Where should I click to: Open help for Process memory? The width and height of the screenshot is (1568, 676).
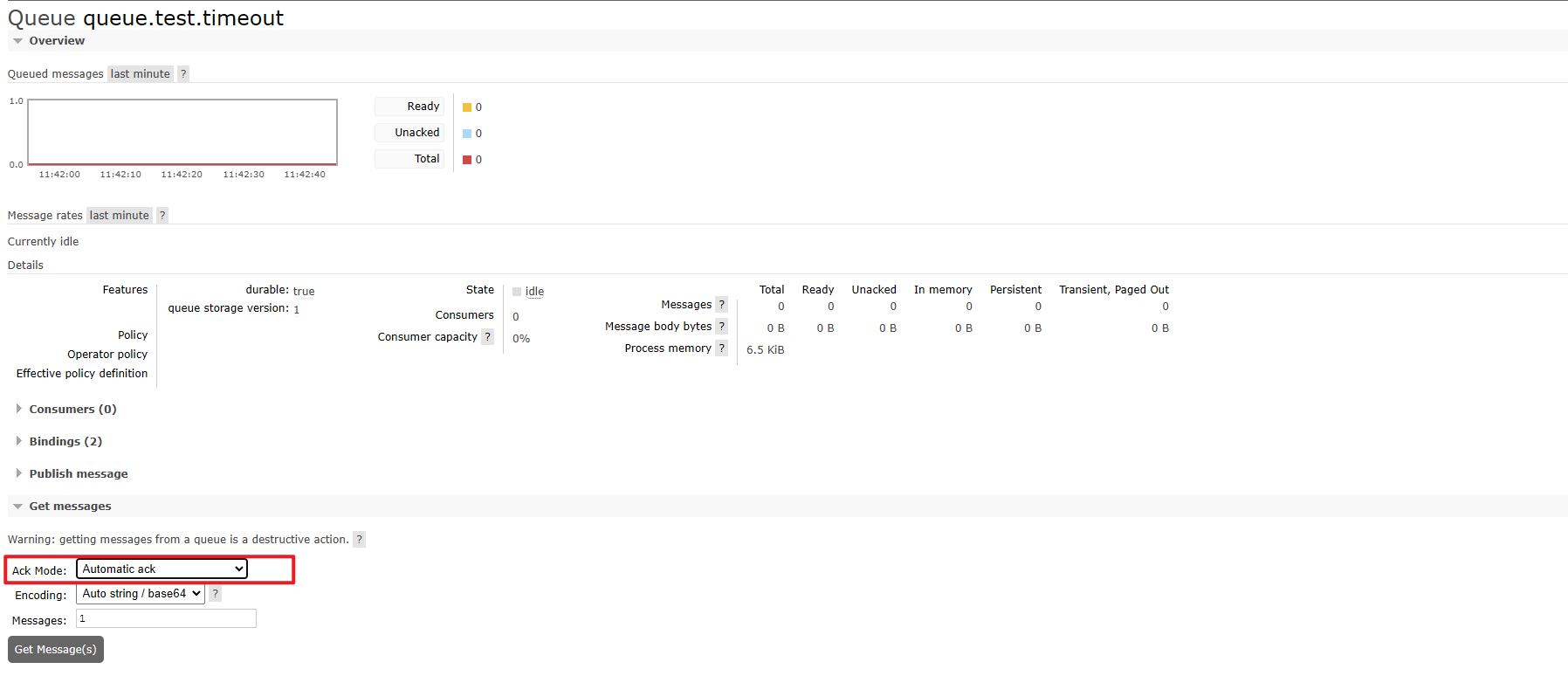pyautogui.click(x=722, y=348)
